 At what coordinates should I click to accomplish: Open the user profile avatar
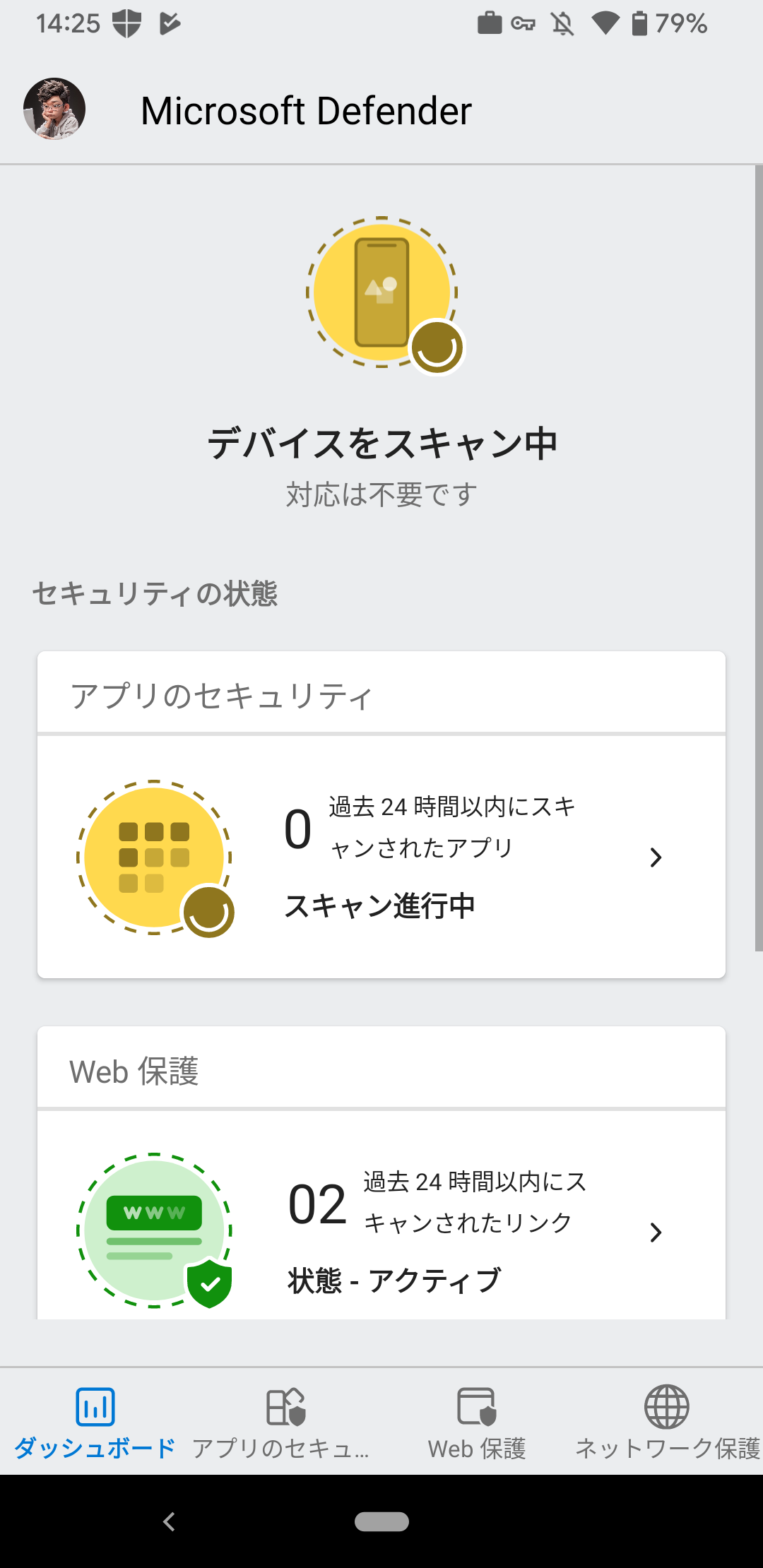(54, 109)
